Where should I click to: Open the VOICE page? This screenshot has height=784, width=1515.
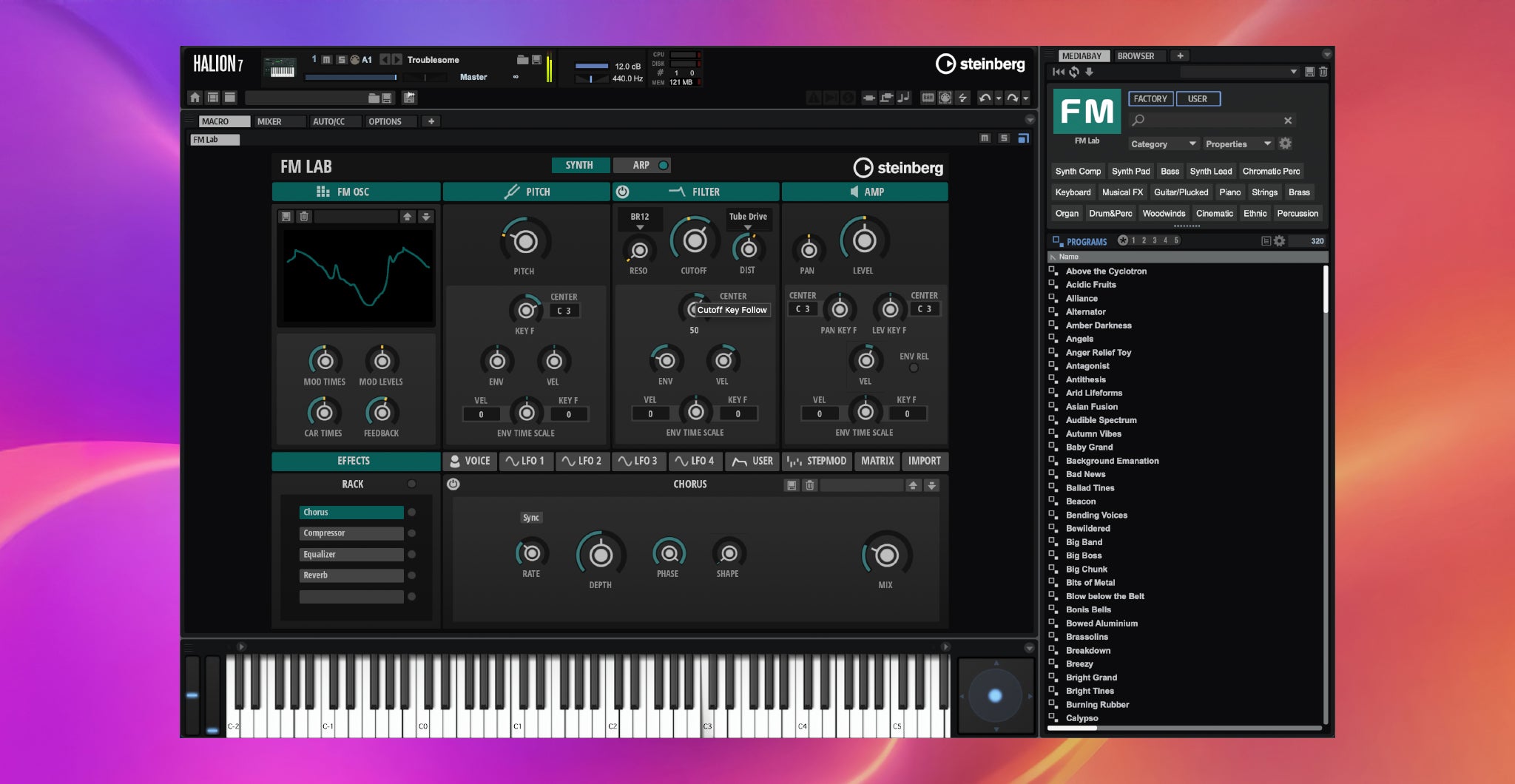470,461
